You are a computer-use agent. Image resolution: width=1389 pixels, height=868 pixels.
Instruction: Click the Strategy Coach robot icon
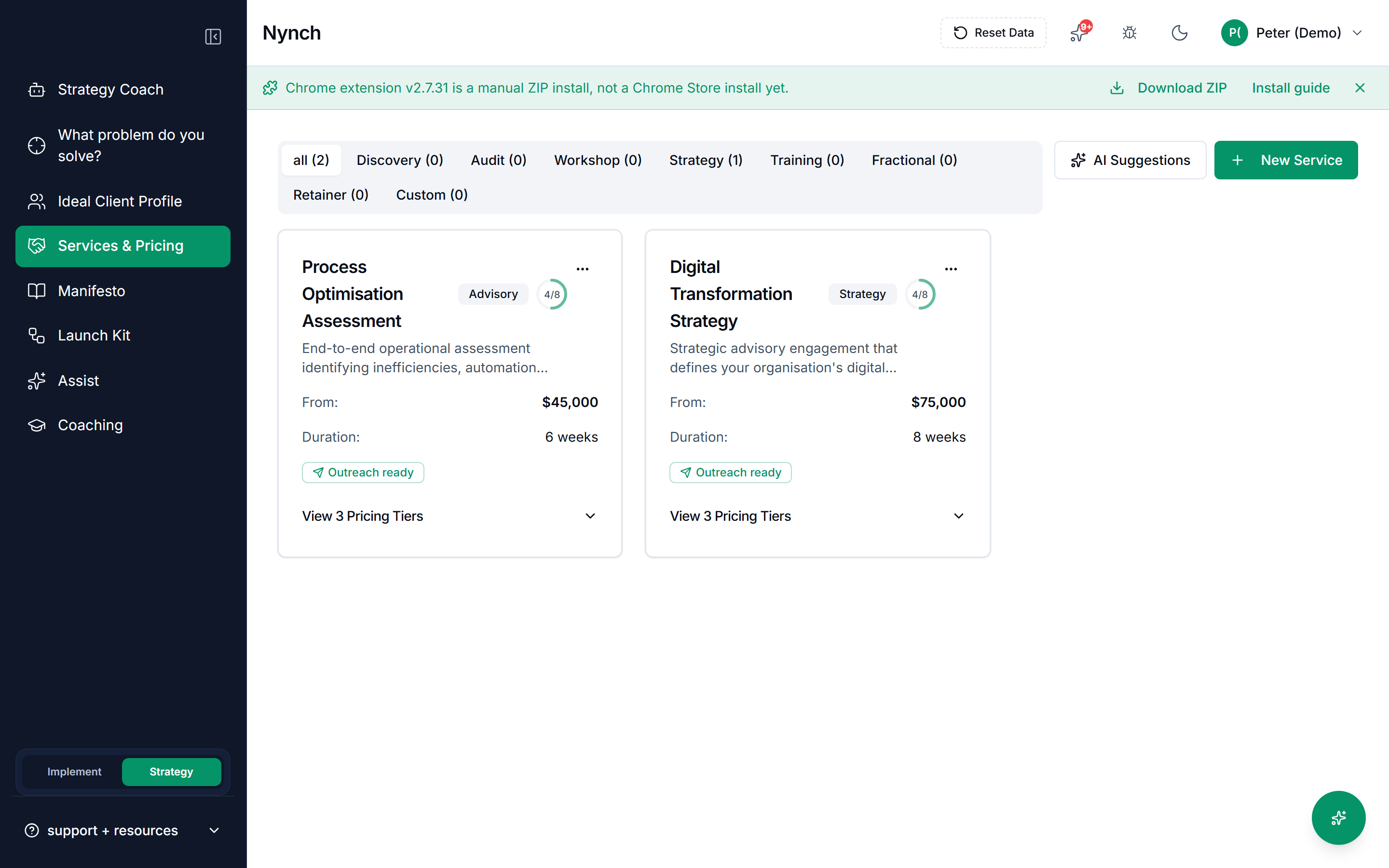pos(37,90)
